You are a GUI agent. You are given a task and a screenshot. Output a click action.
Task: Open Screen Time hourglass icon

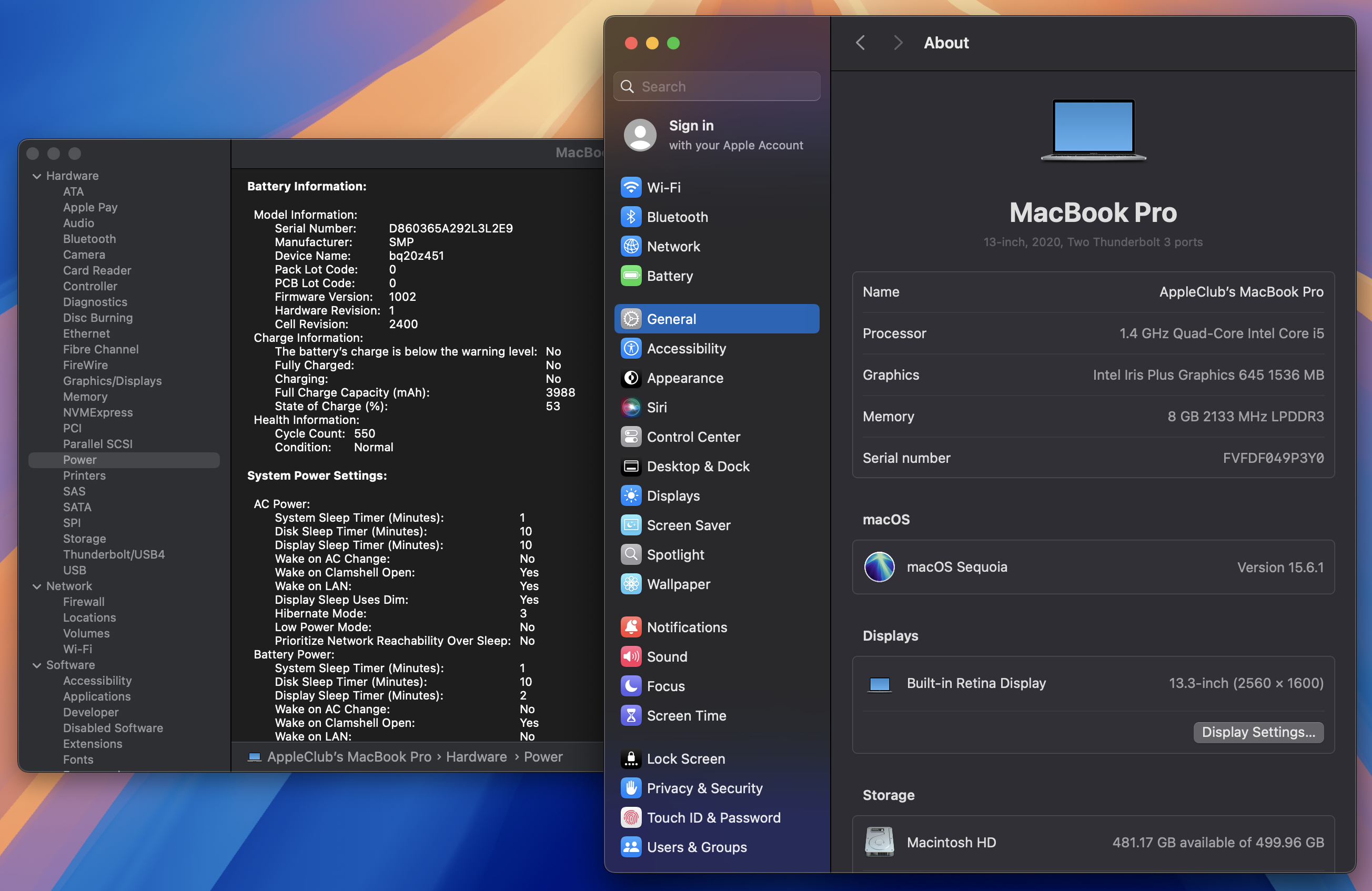pos(631,715)
